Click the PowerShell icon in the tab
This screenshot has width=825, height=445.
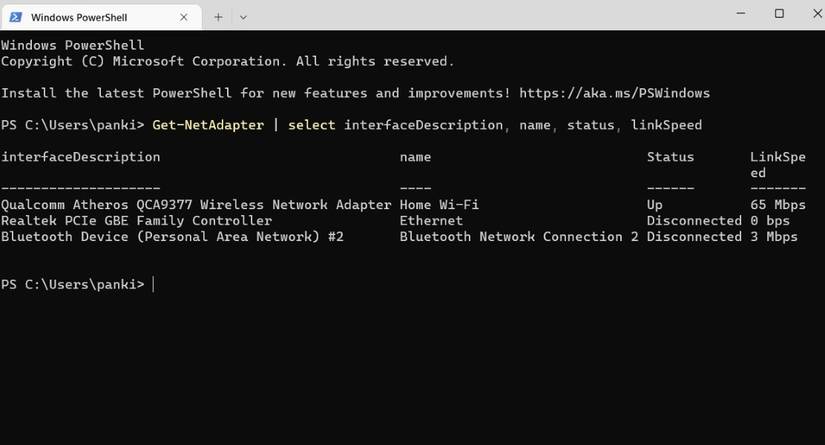coord(16,17)
